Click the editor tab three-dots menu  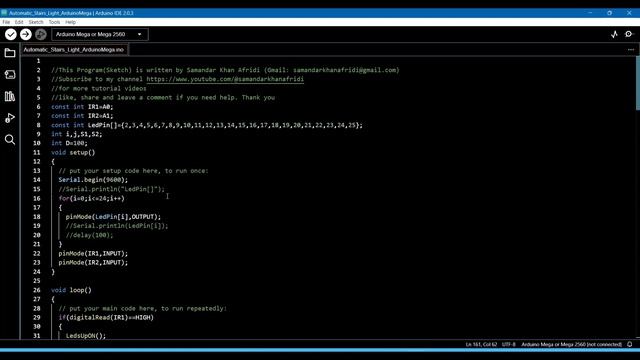click(x=631, y=49)
